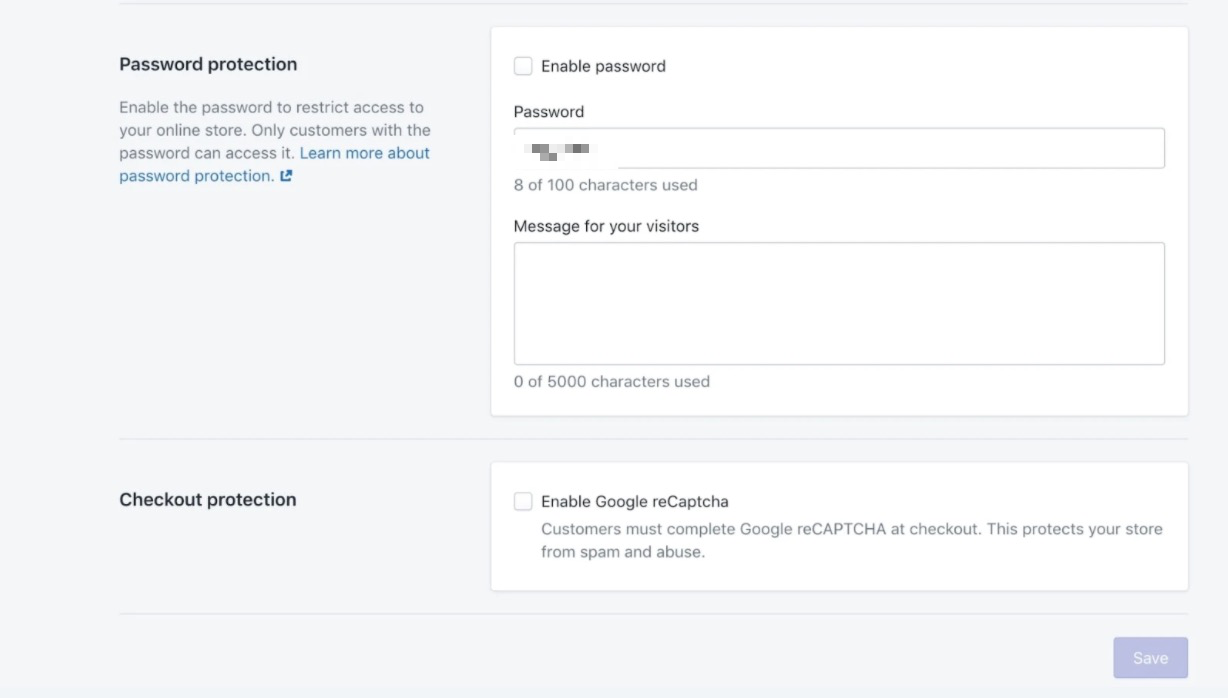The width and height of the screenshot is (1228, 698).
Task: Enable the password protection checkbox
Action: point(524,65)
